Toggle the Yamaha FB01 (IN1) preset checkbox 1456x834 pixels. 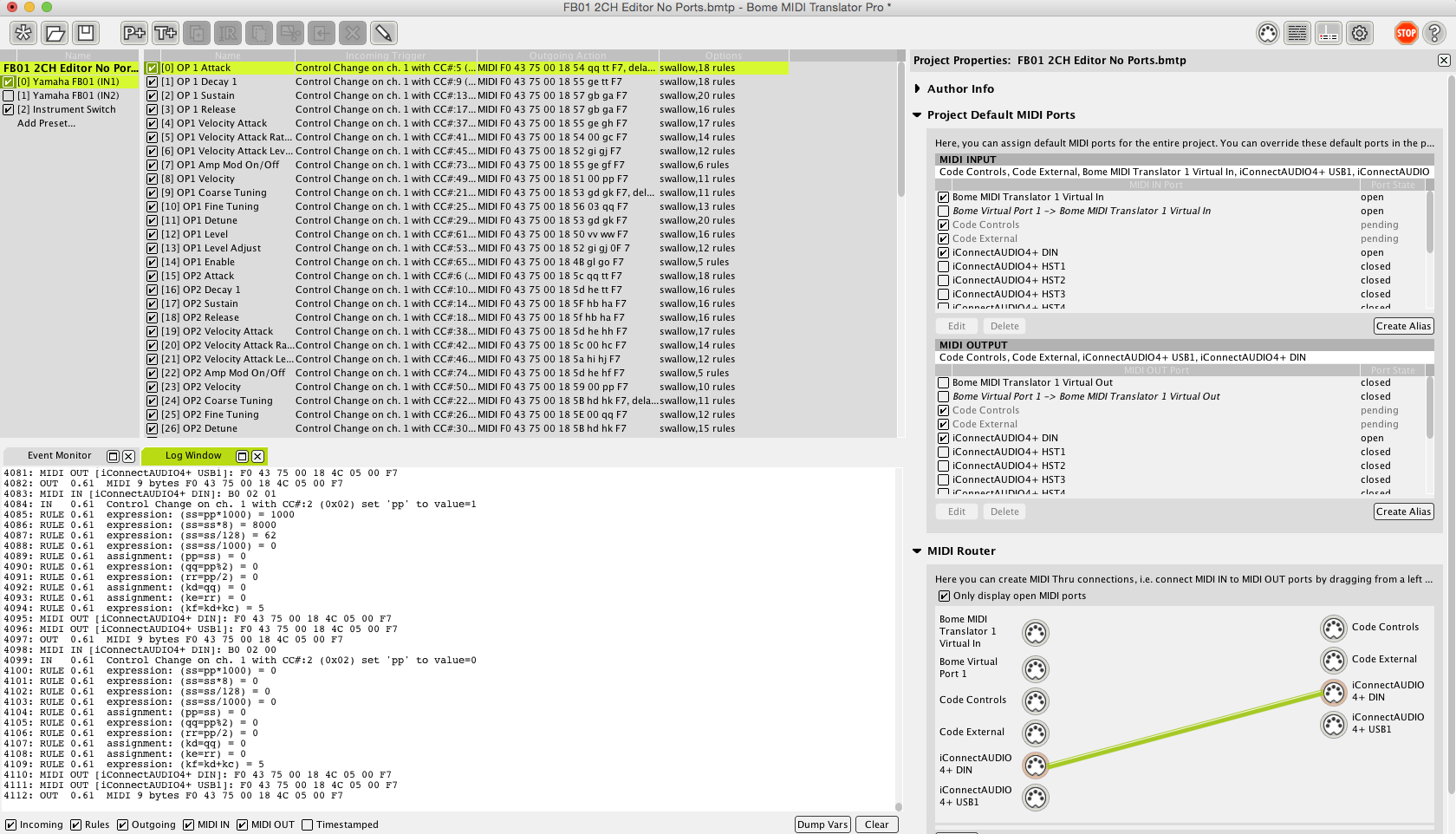[9, 82]
